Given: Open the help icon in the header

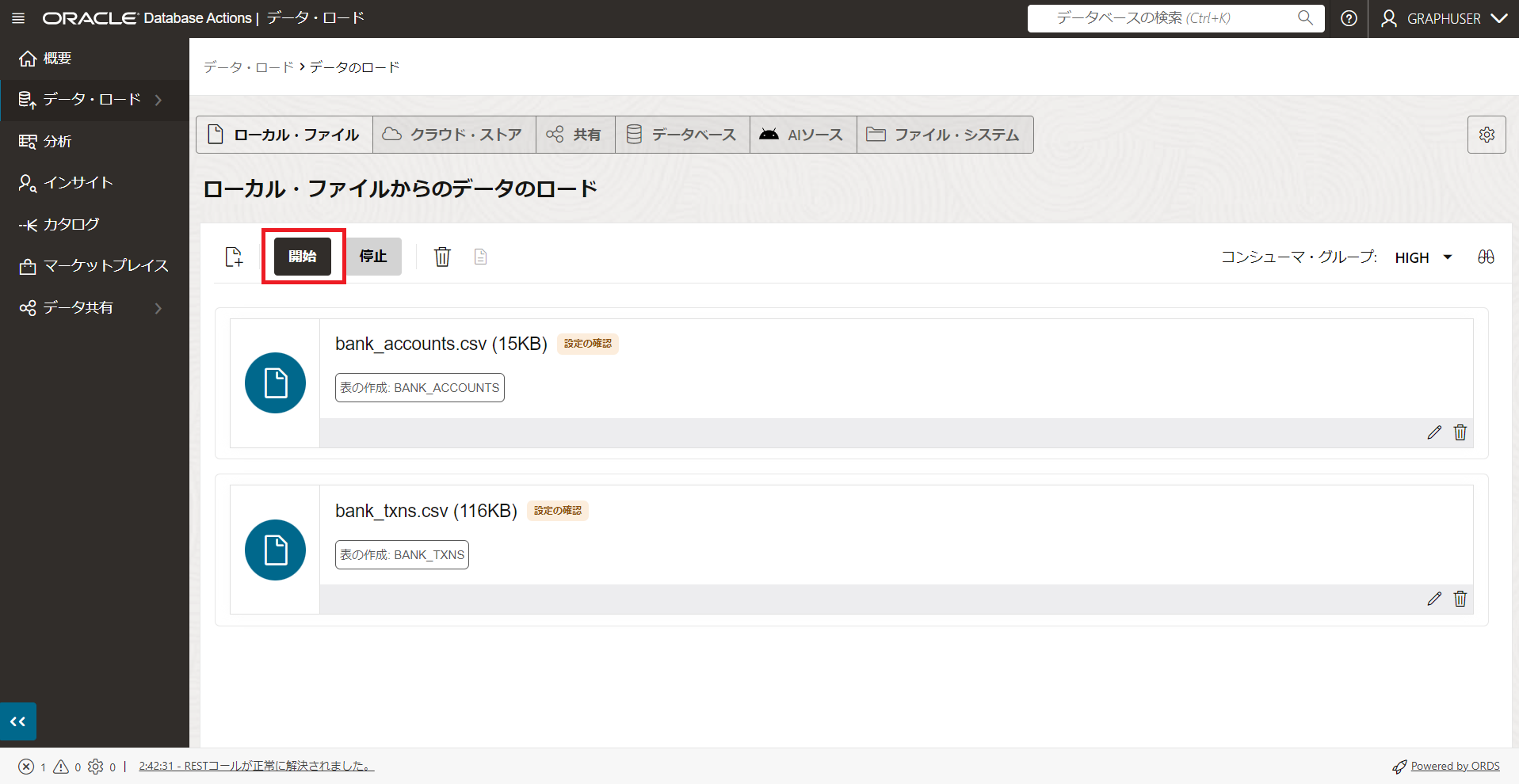Looking at the screenshot, I should coord(1349,18).
